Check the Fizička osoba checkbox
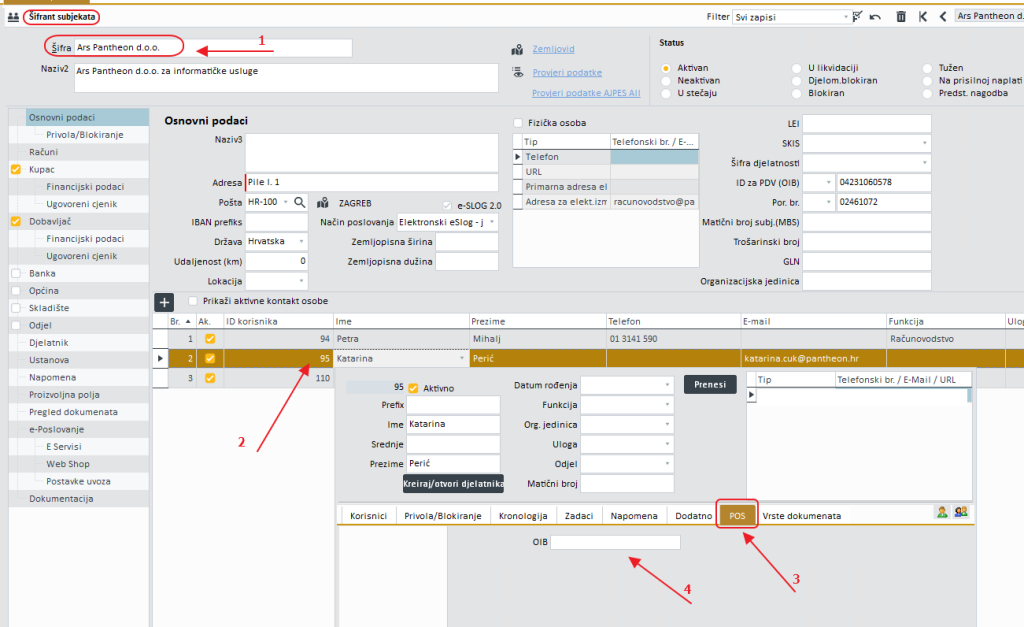Image resolution: width=1024 pixels, height=627 pixels. 518,123
